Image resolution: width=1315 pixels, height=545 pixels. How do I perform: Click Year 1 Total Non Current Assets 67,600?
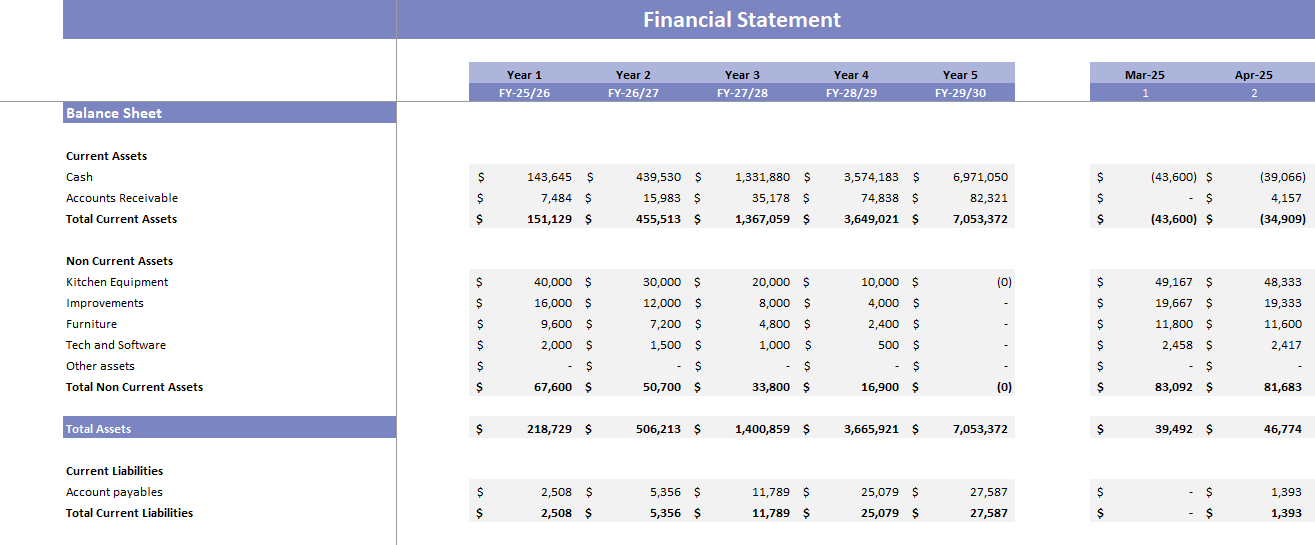pyautogui.click(x=553, y=387)
